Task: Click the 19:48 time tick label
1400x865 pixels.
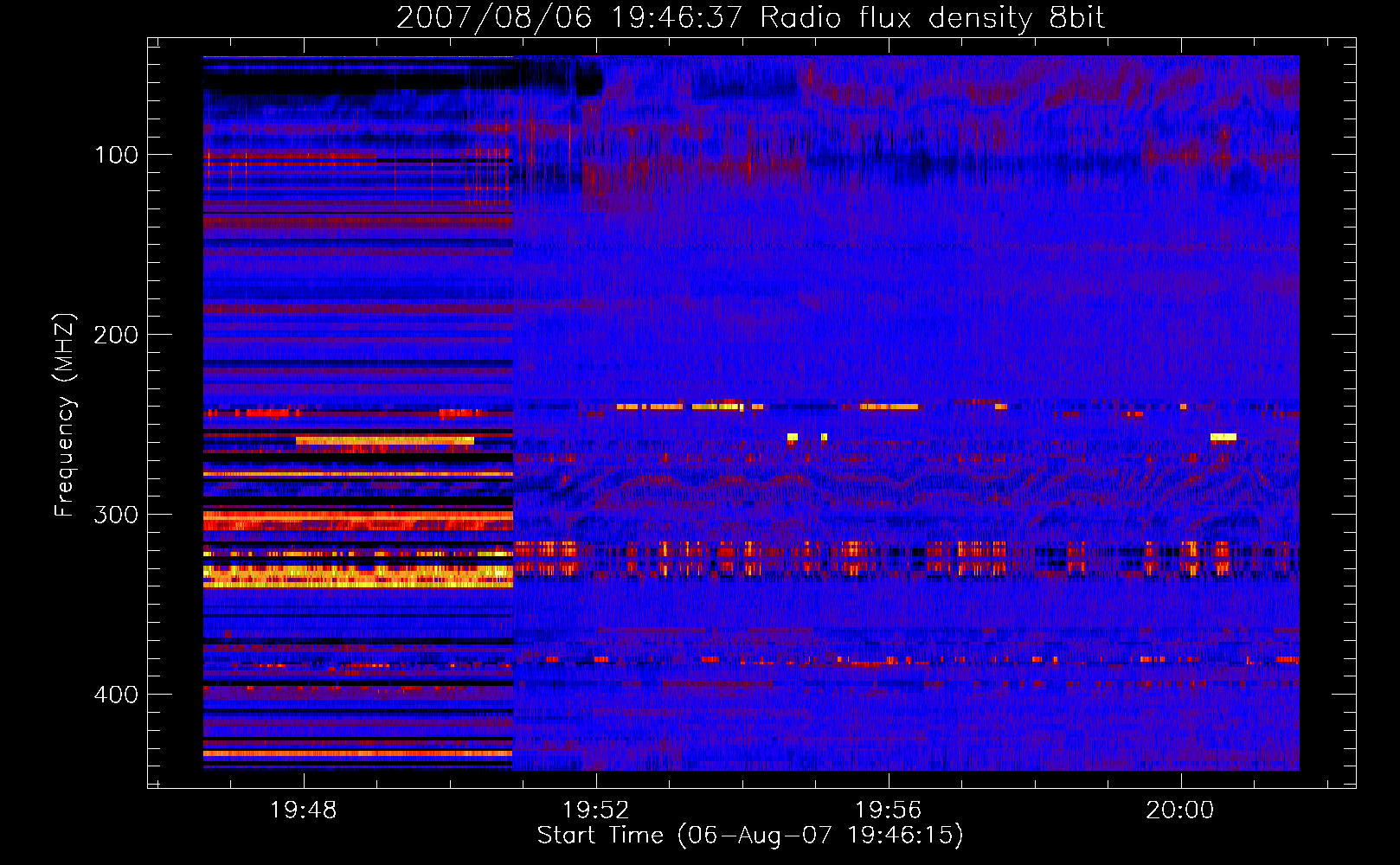Action: (303, 811)
